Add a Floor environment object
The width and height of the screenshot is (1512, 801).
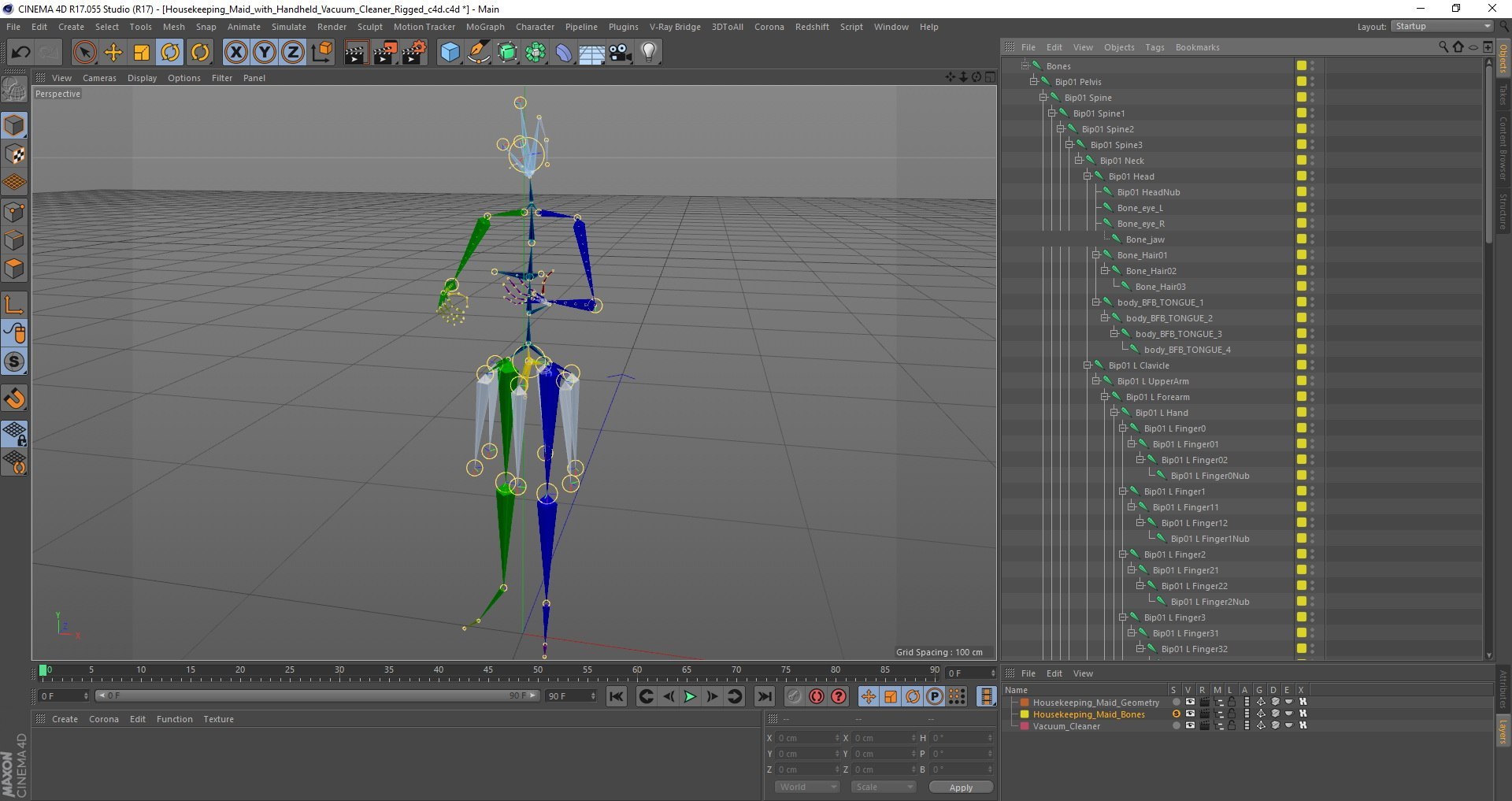click(x=591, y=53)
